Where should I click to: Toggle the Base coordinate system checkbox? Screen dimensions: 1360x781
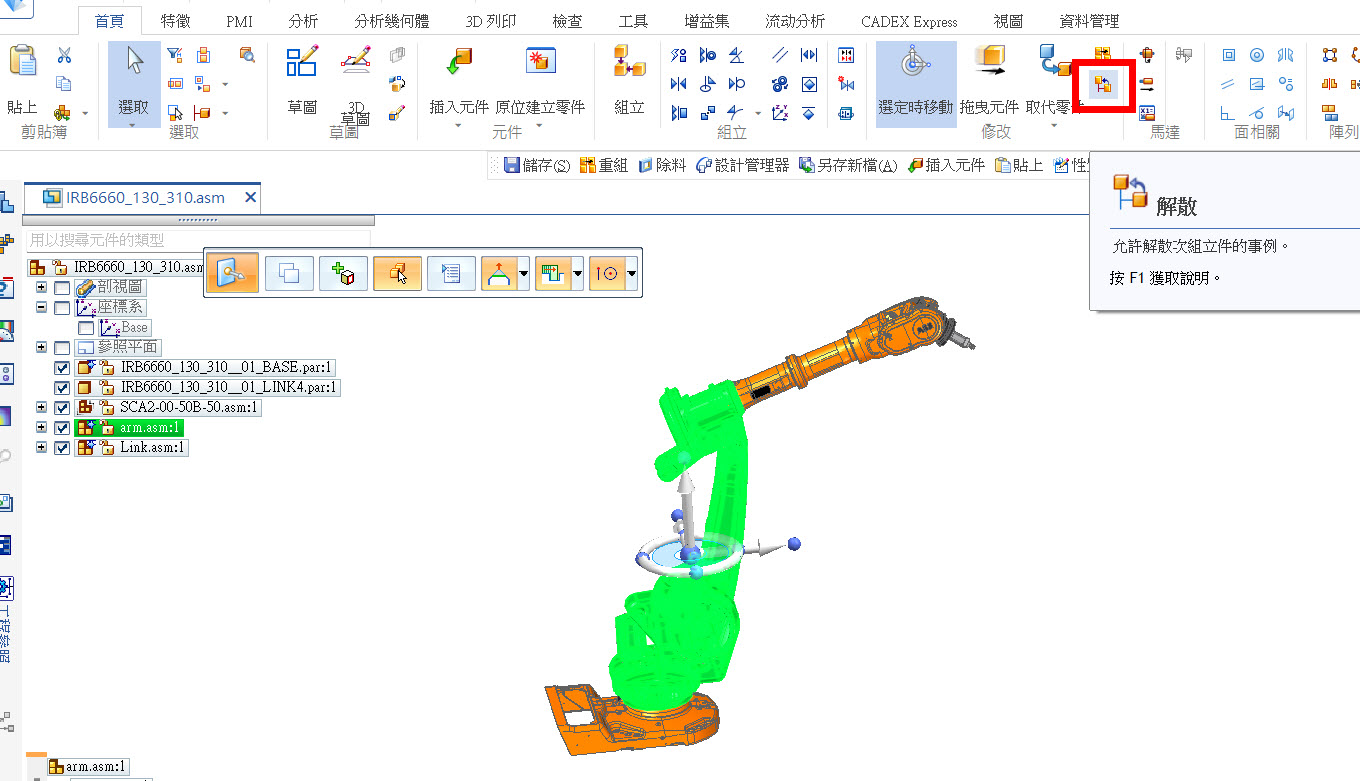[86, 328]
